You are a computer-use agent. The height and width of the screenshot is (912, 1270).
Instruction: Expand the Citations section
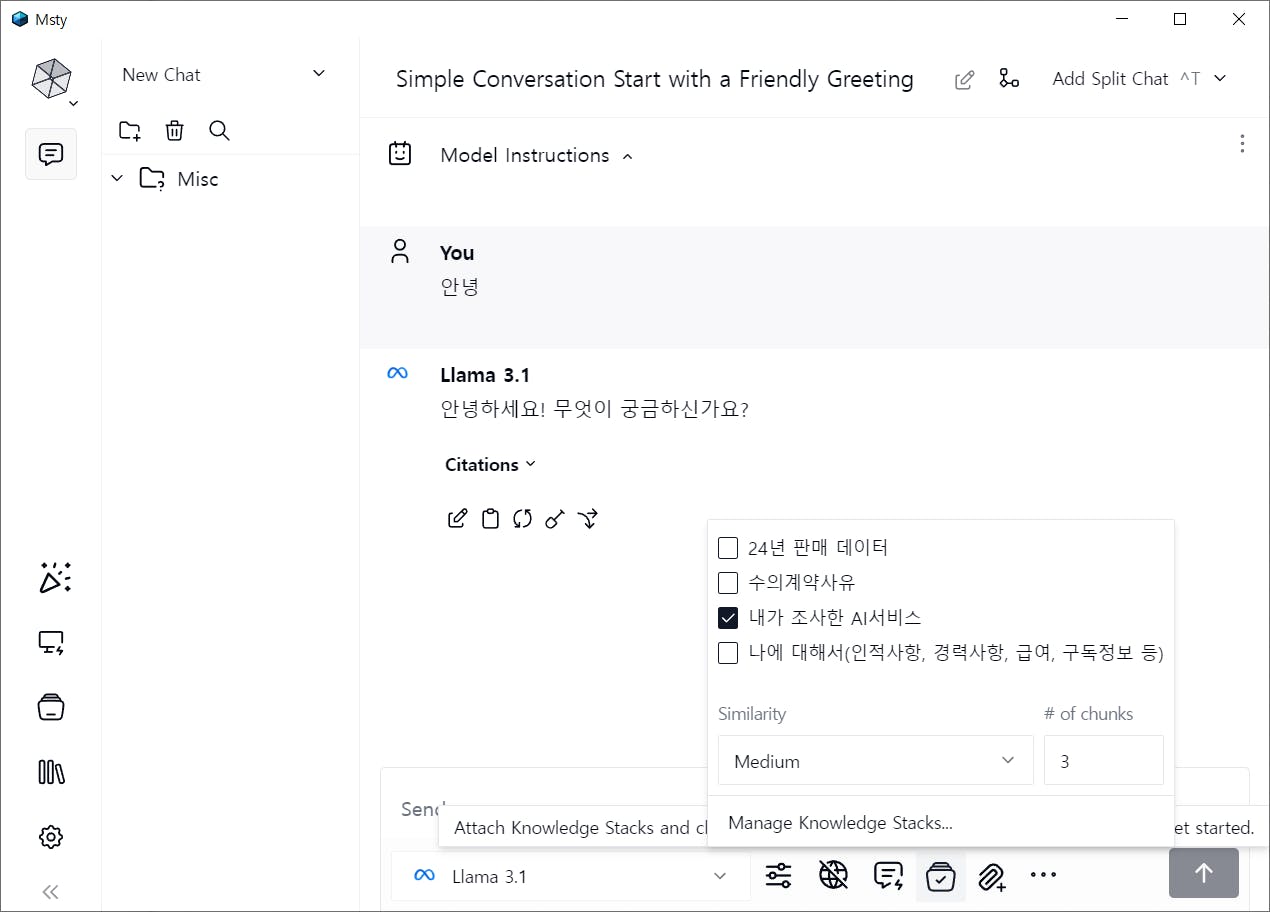490,464
